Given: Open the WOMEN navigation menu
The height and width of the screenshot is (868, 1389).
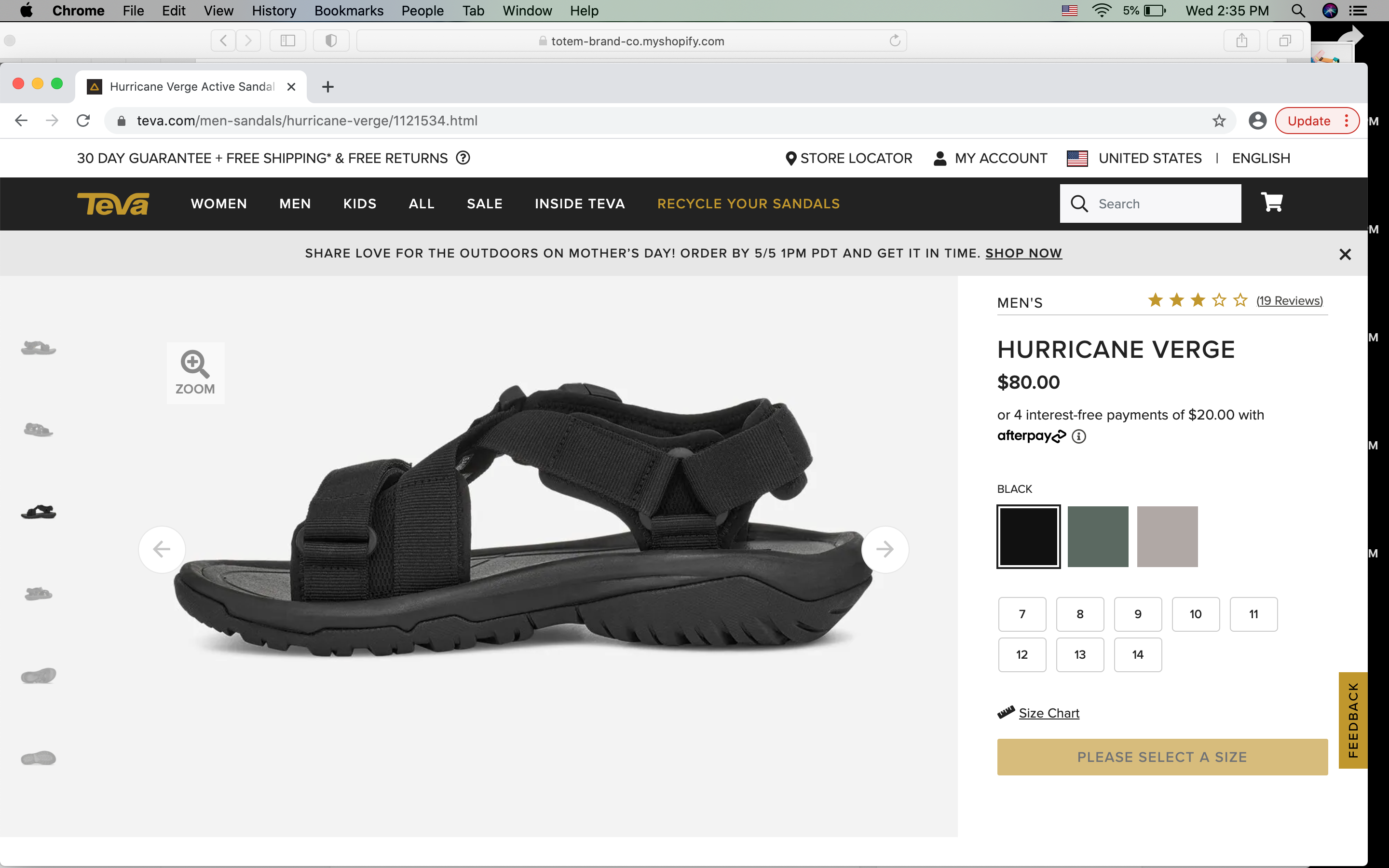Looking at the screenshot, I should point(218,204).
